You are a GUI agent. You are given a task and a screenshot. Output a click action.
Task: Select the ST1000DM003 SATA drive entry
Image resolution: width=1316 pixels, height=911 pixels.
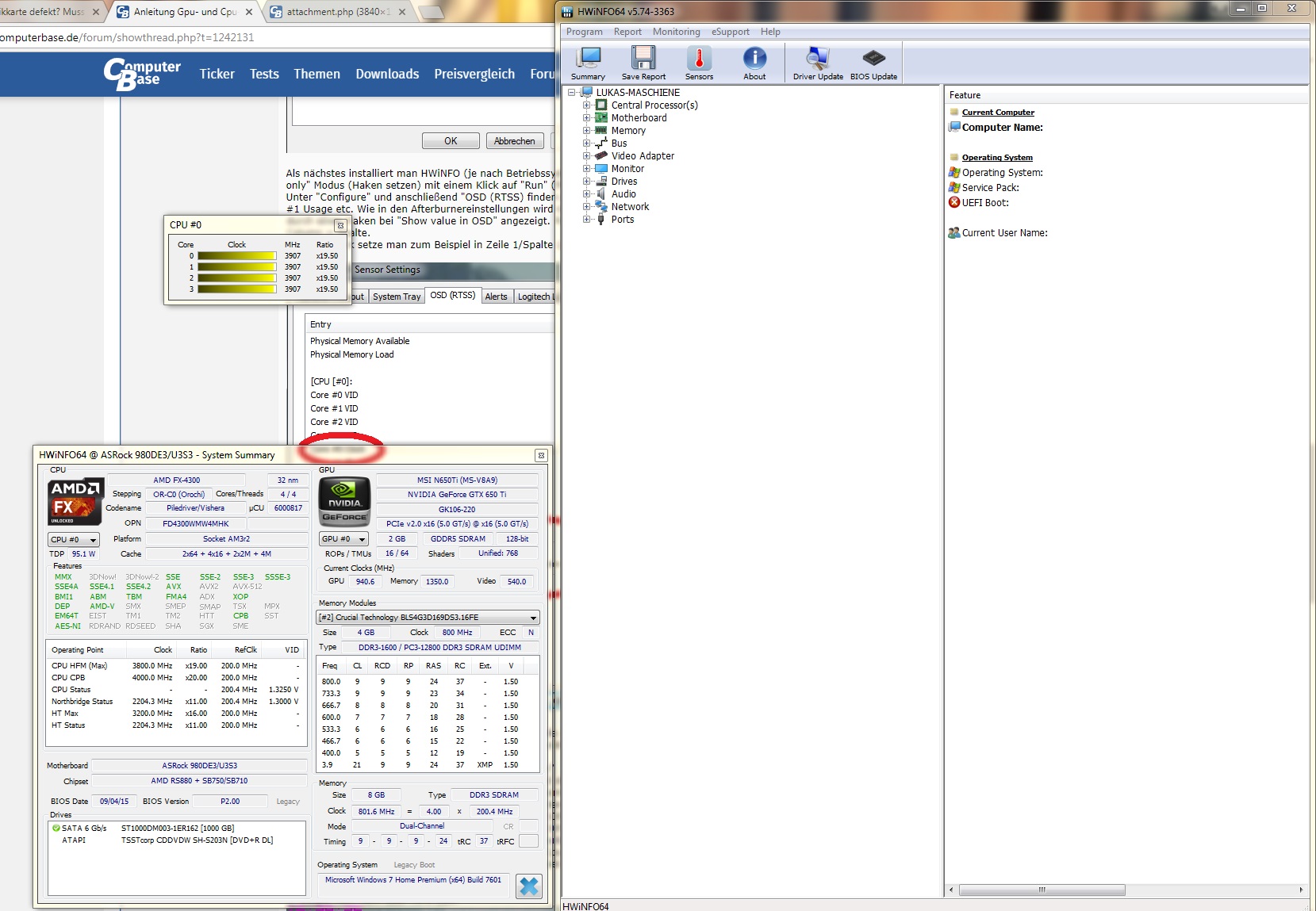[x=177, y=828]
